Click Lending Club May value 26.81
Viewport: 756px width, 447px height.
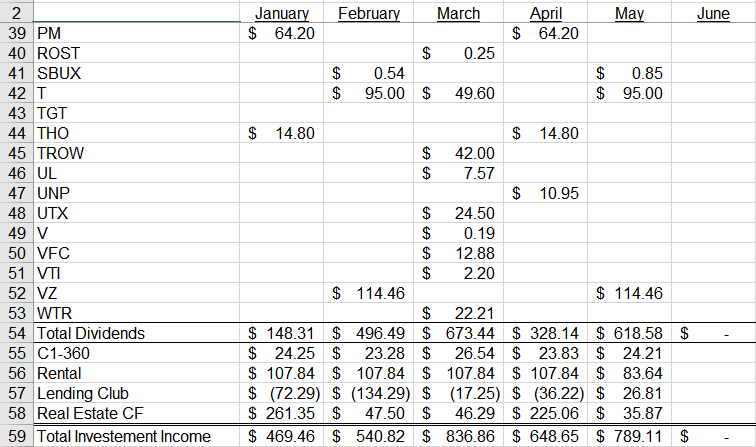tap(629, 393)
